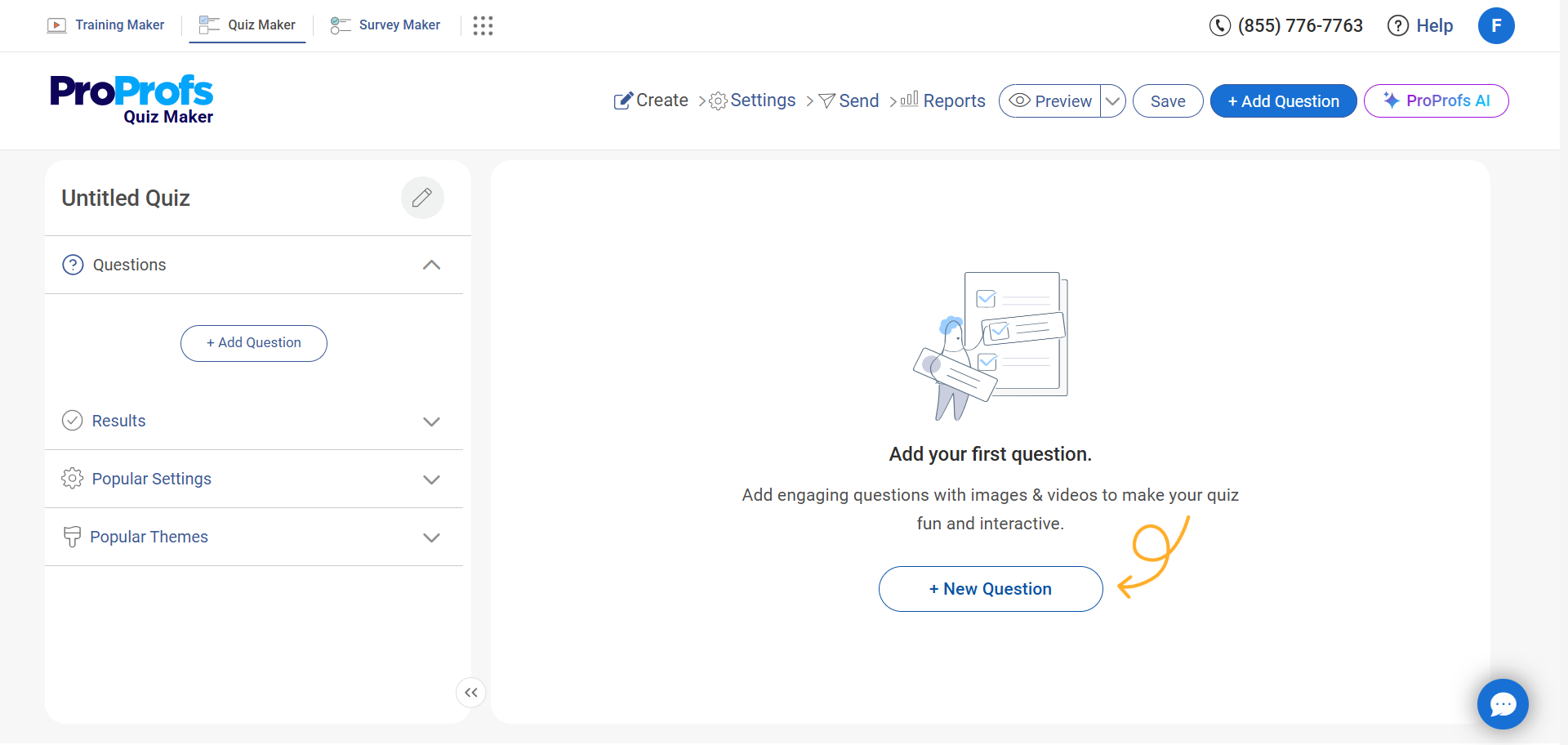This screenshot has height=745, width=1568.
Task: Click the pencil icon to rename Untitled Quiz
Action: pos(422,198)
